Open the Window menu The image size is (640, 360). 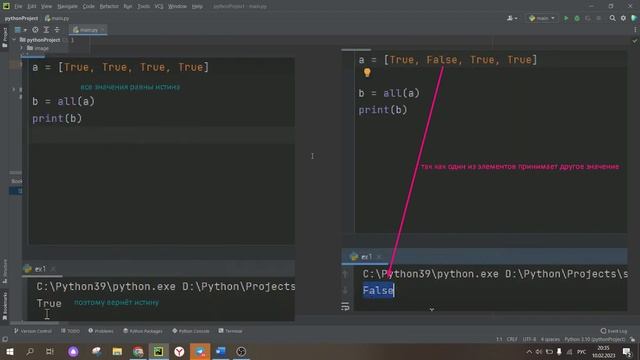coord(178,7)
